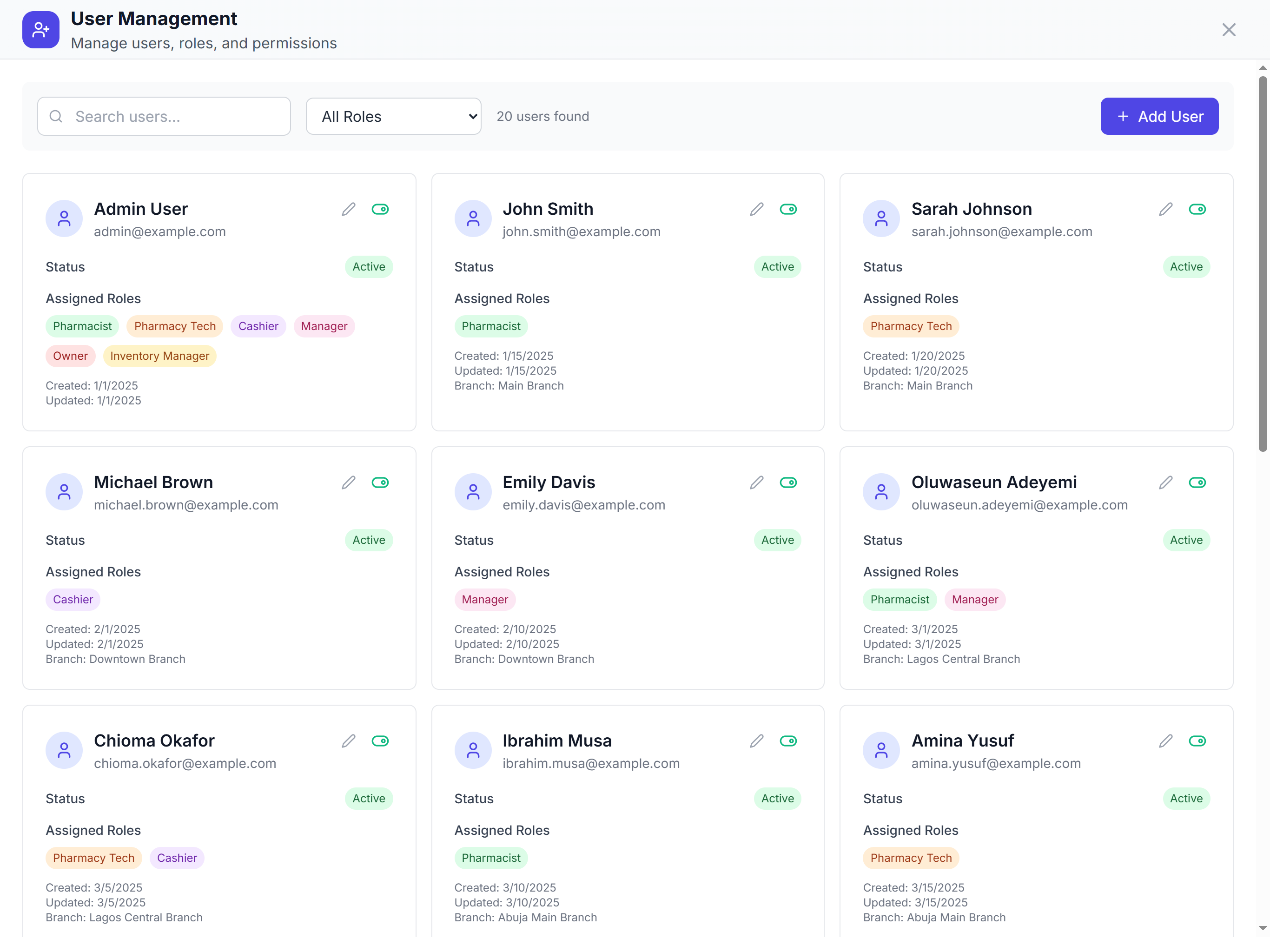Click Emily Davis edit pencil icon

tap(757, 483)
